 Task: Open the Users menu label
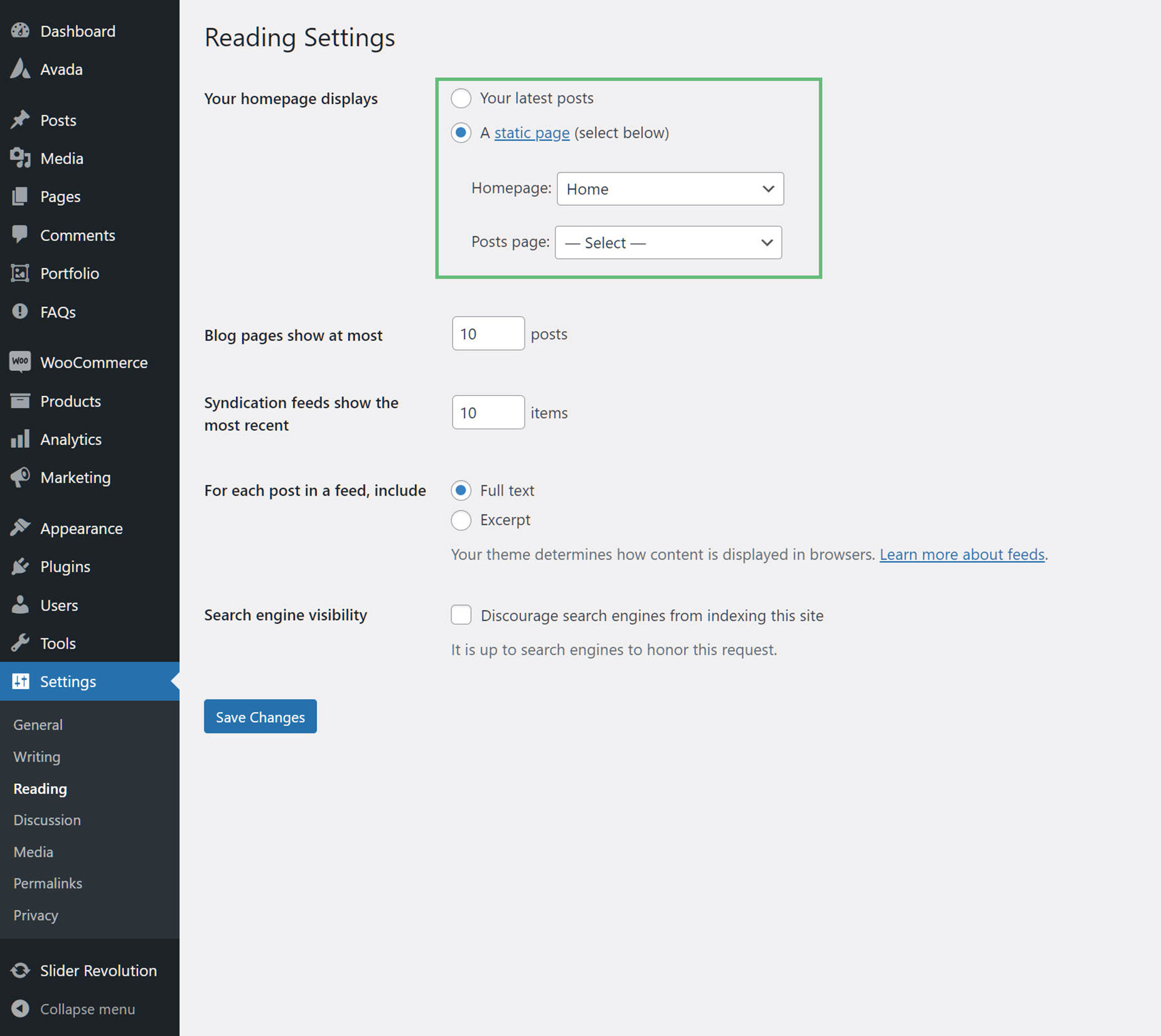click(59, 605)
